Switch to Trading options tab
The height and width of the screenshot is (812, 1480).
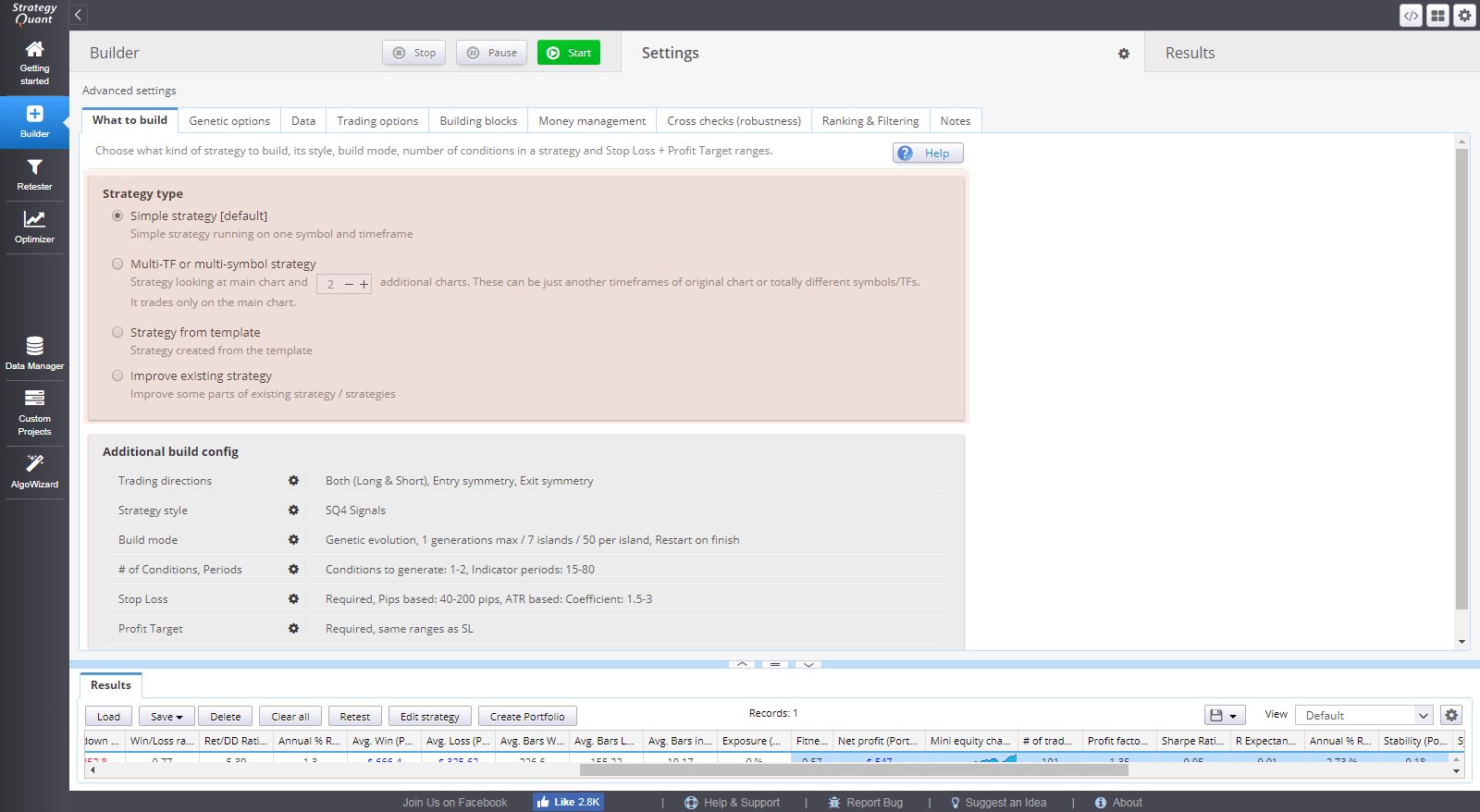(377, 121)
